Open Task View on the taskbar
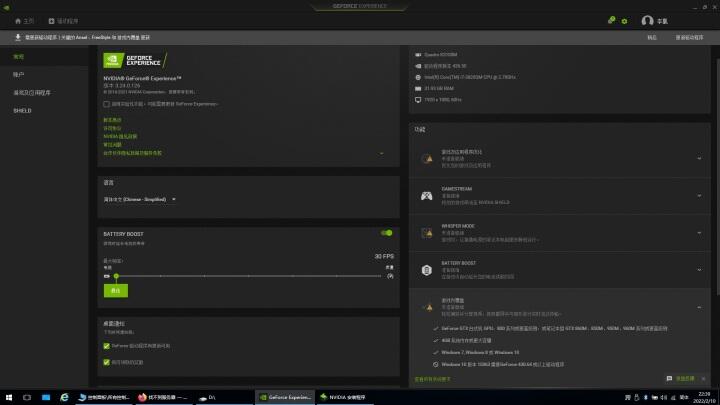 coord(27,397)
